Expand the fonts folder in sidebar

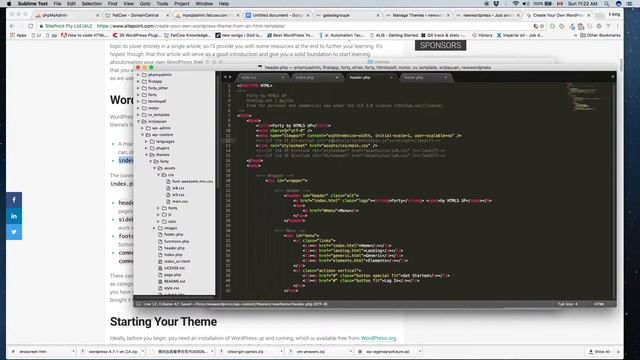tap(159, 208)
